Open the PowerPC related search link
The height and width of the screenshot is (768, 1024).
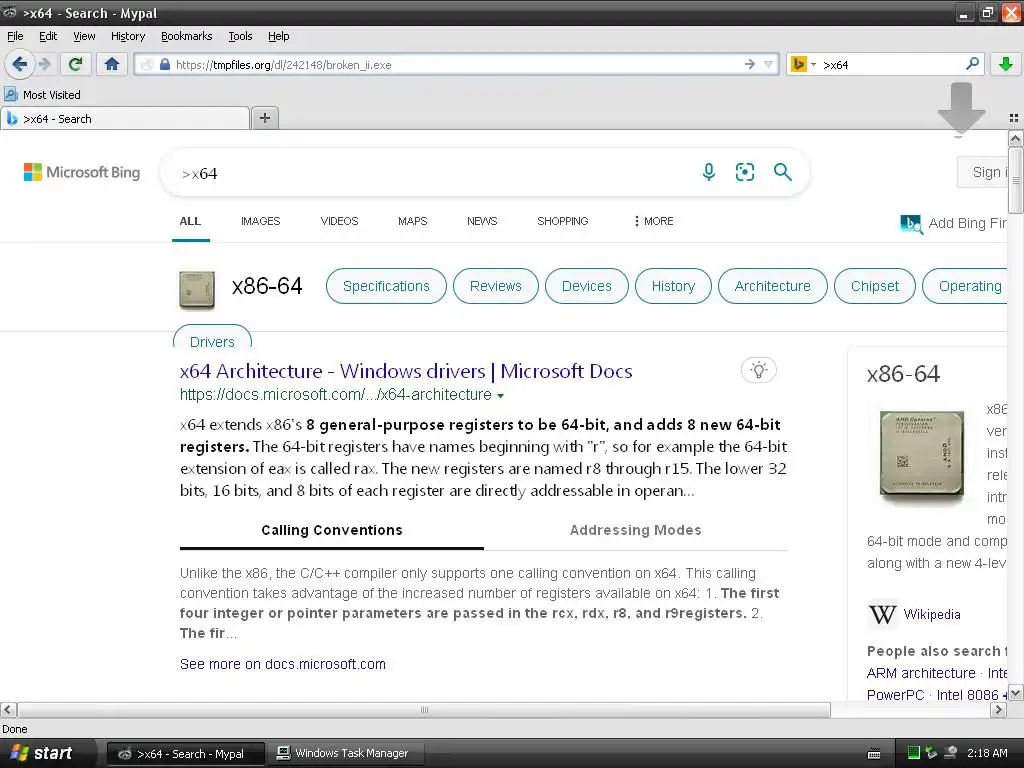click(x=895, y=695)
